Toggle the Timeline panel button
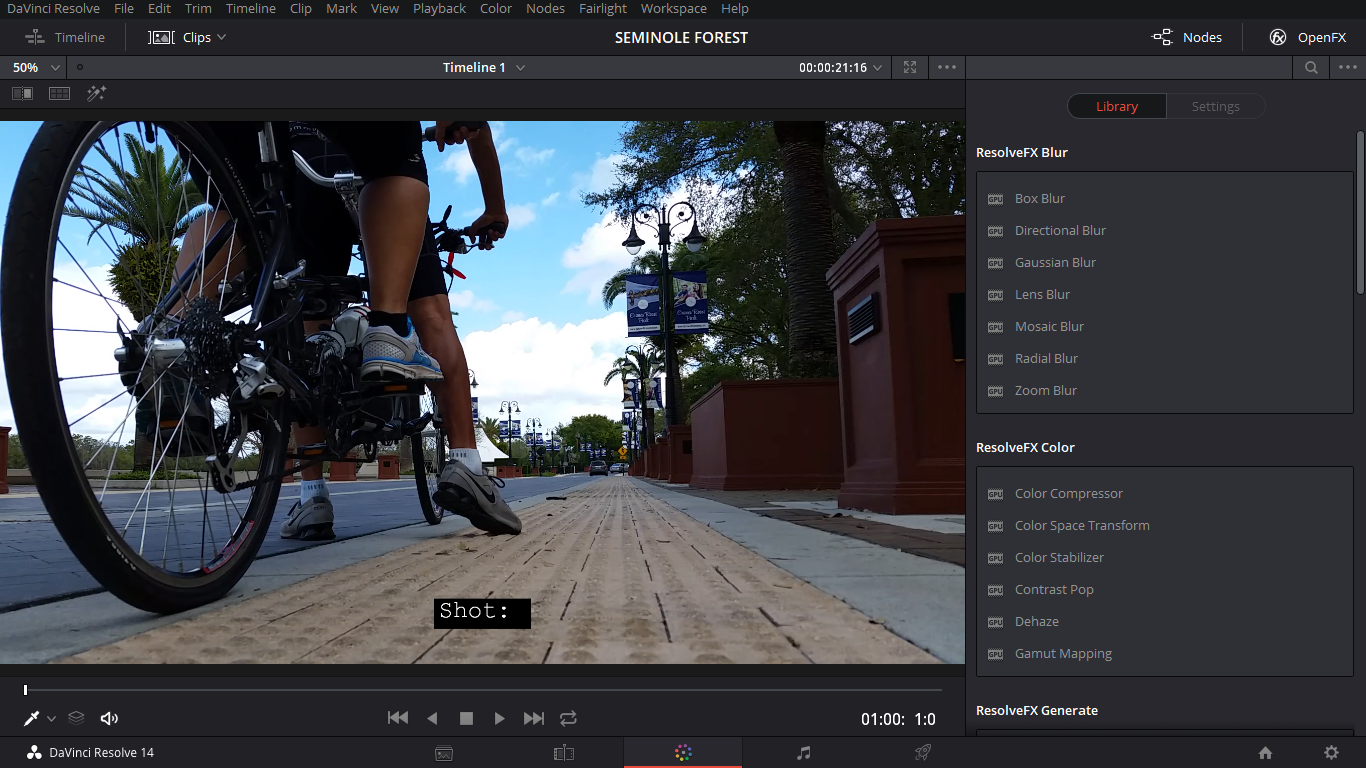 click(65, 37)
